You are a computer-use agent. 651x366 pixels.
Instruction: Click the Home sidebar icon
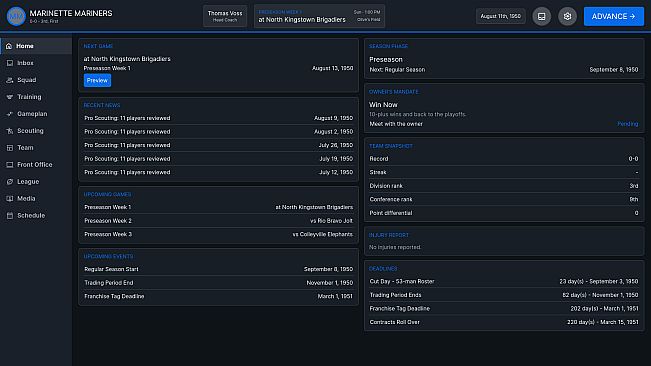[x=9, y=46]
